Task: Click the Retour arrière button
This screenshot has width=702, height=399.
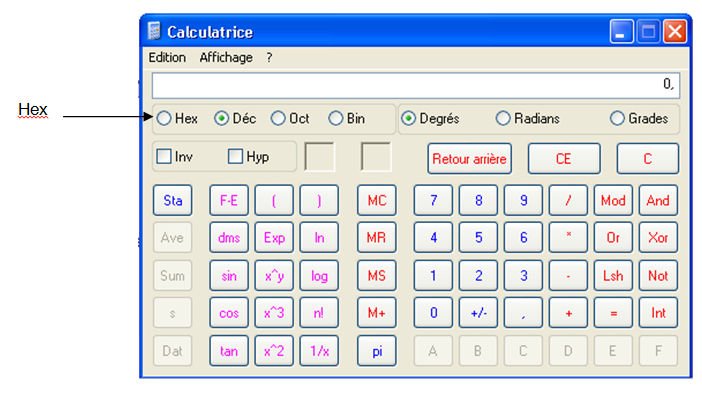Action: (469, 159)
